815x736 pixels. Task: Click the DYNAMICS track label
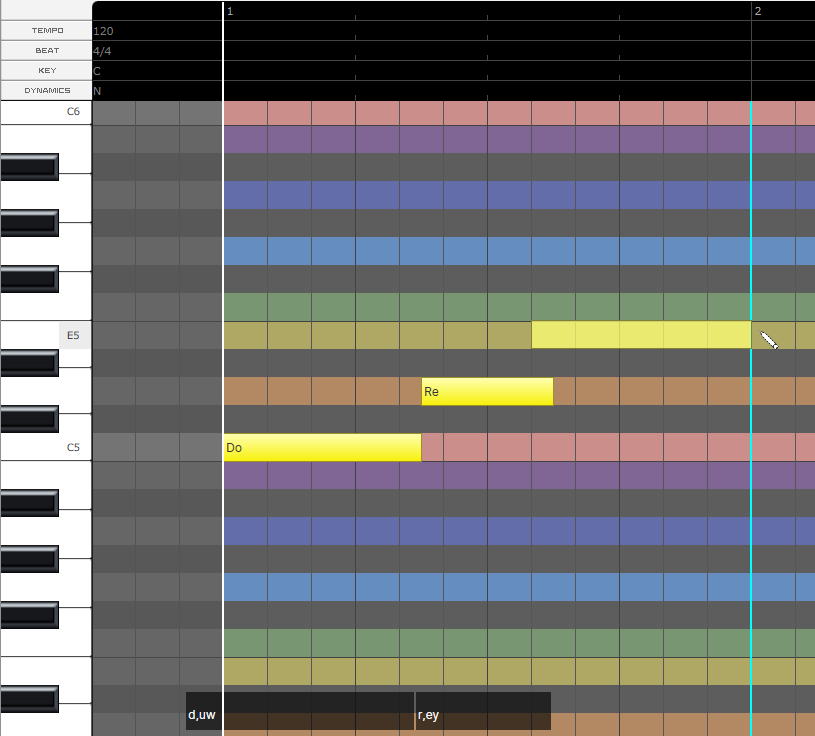pyautogui.click(x=46, y=91)
